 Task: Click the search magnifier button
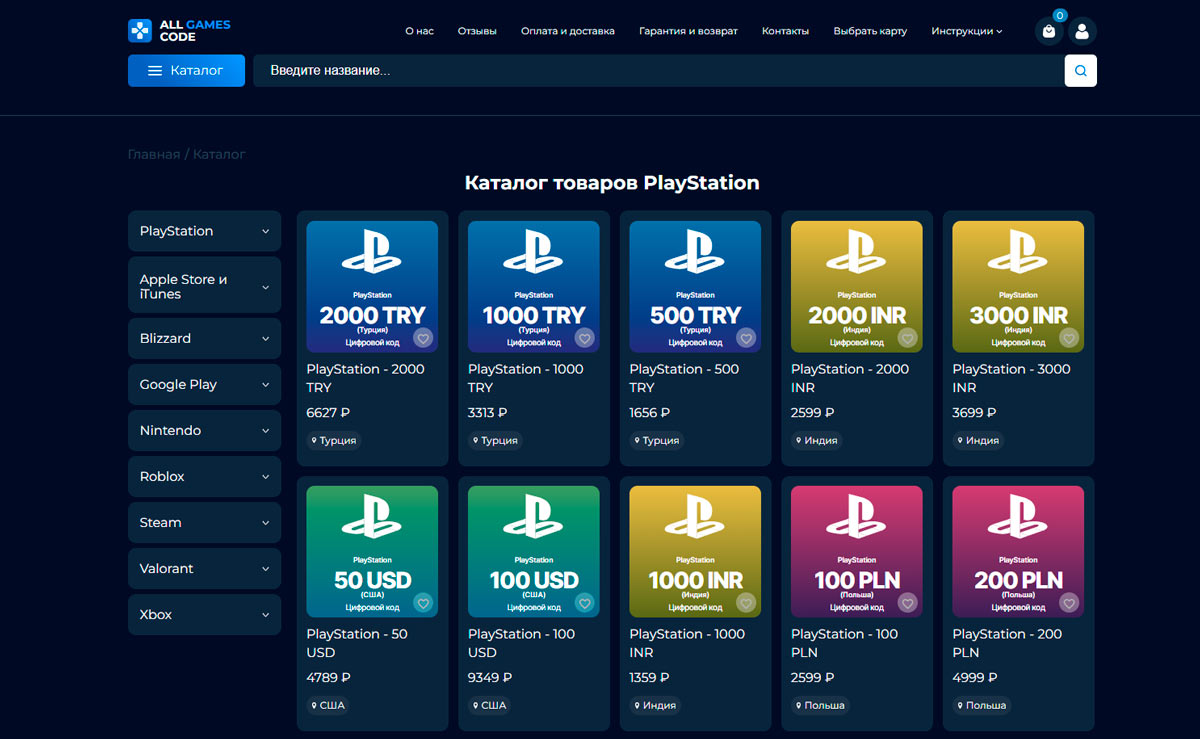(x=1080, y=71)
